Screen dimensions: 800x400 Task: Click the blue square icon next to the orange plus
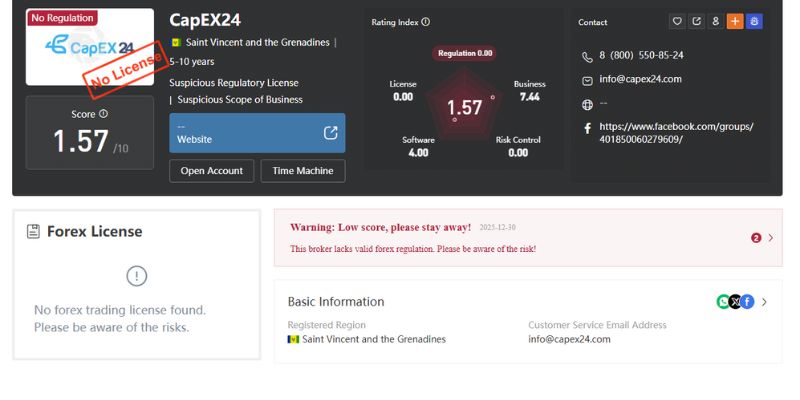754,21
